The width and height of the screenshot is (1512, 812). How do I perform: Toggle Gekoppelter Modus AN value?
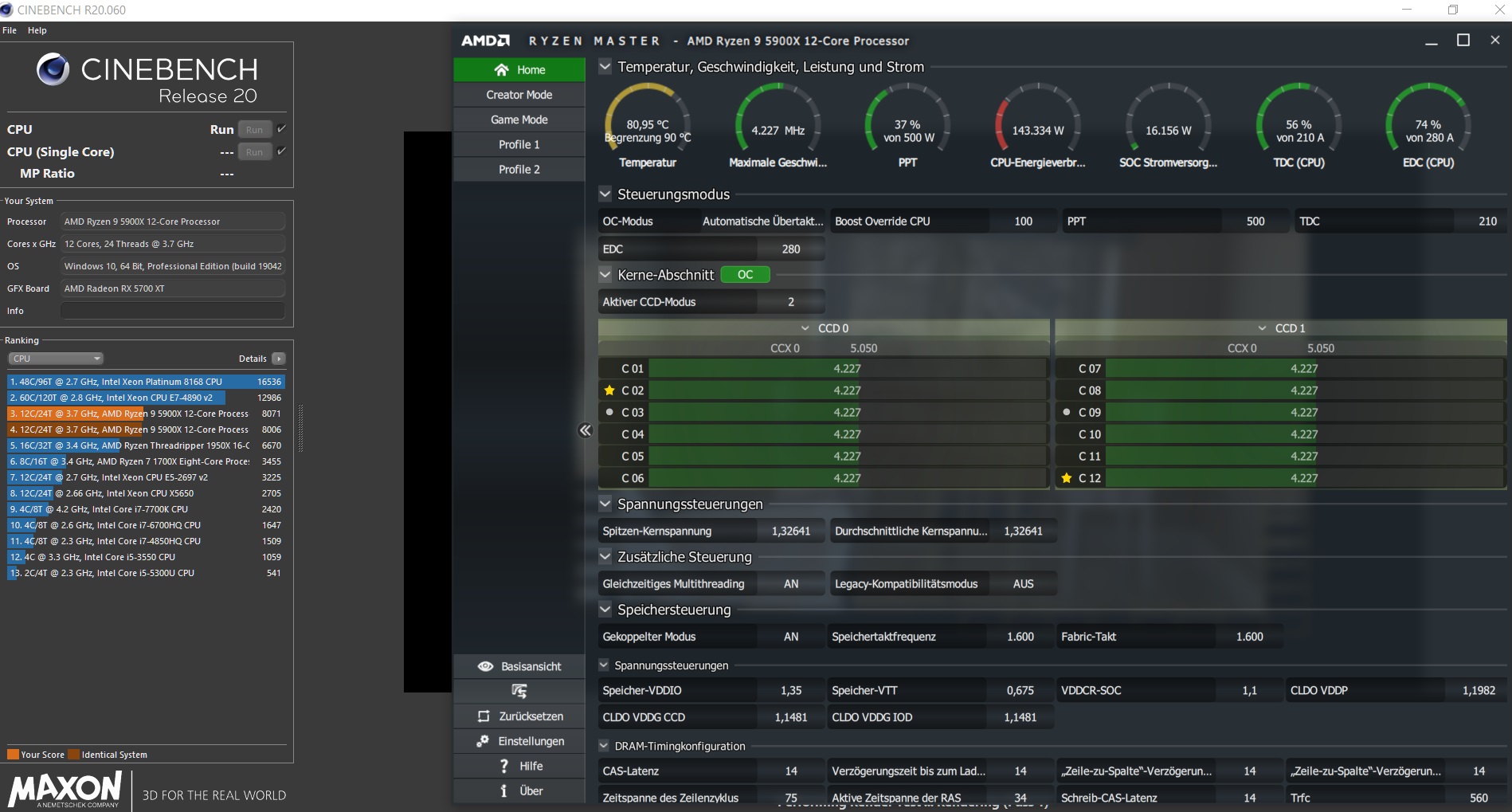(x=790, y=637)
